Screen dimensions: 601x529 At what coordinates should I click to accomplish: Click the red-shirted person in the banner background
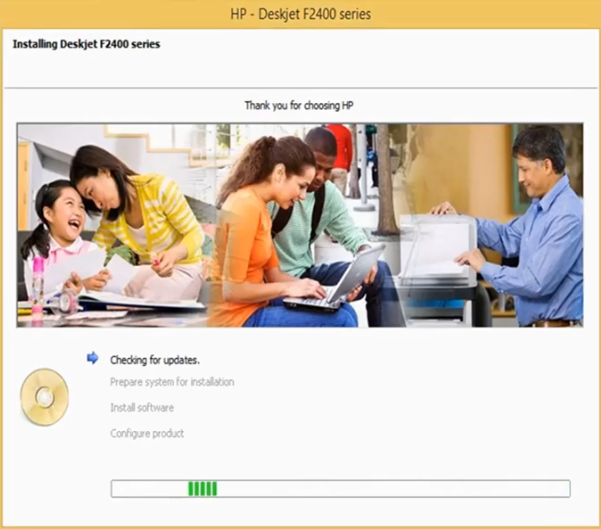point(342,147)
